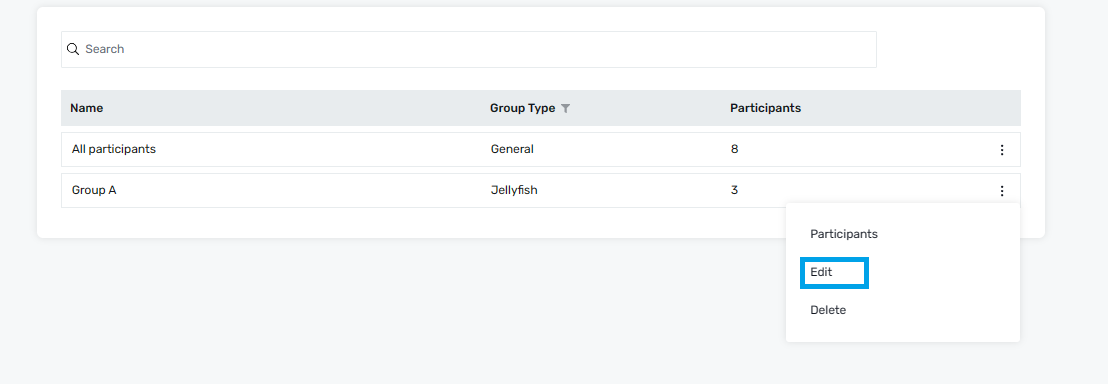Click the search magnifier icon
The width and height of the screenshot is (1108, 384).
pos(72,49)
